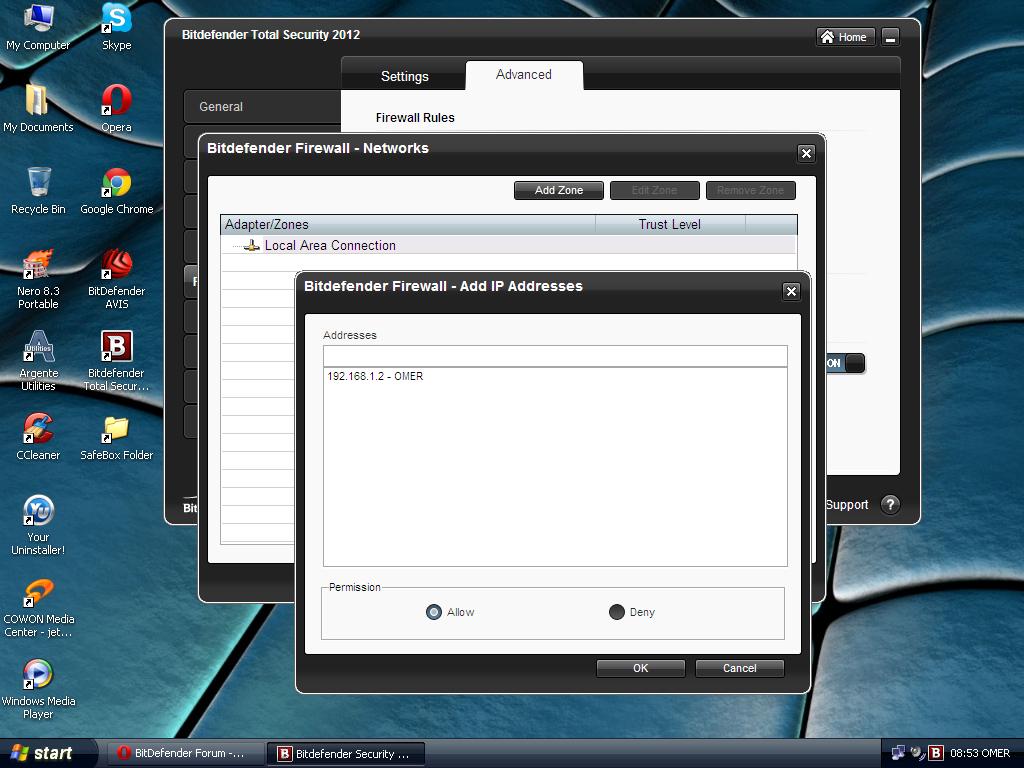Open Bitdefender Total Security desktop shortcut

[x=116, y=361]
